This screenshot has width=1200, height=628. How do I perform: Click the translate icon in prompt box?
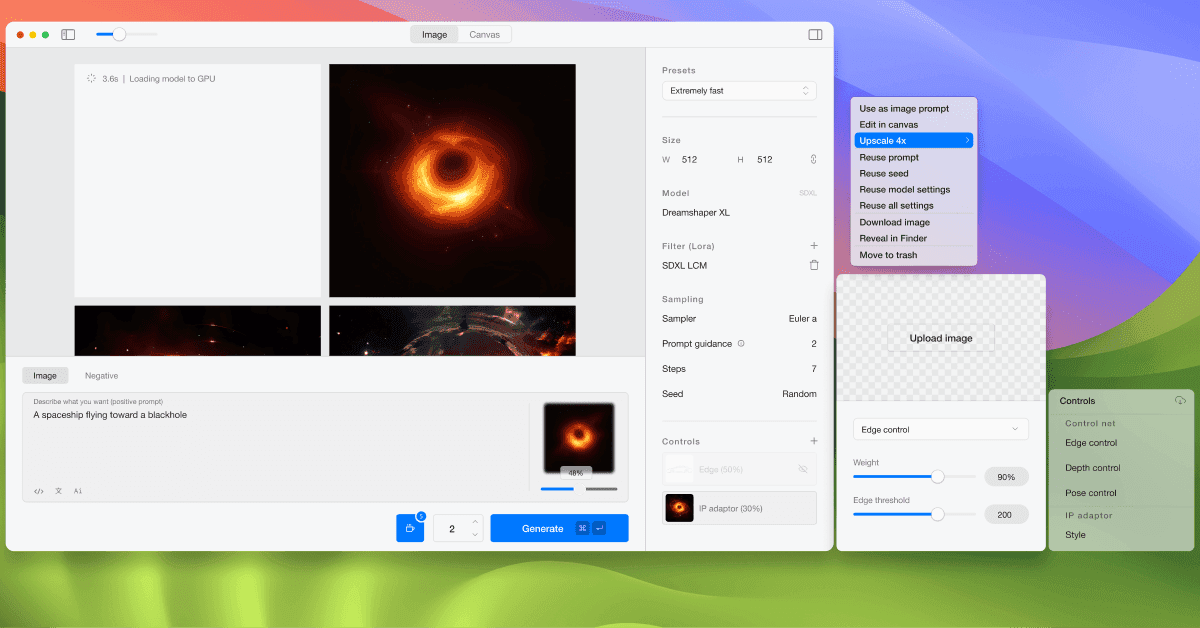(58, 491)
